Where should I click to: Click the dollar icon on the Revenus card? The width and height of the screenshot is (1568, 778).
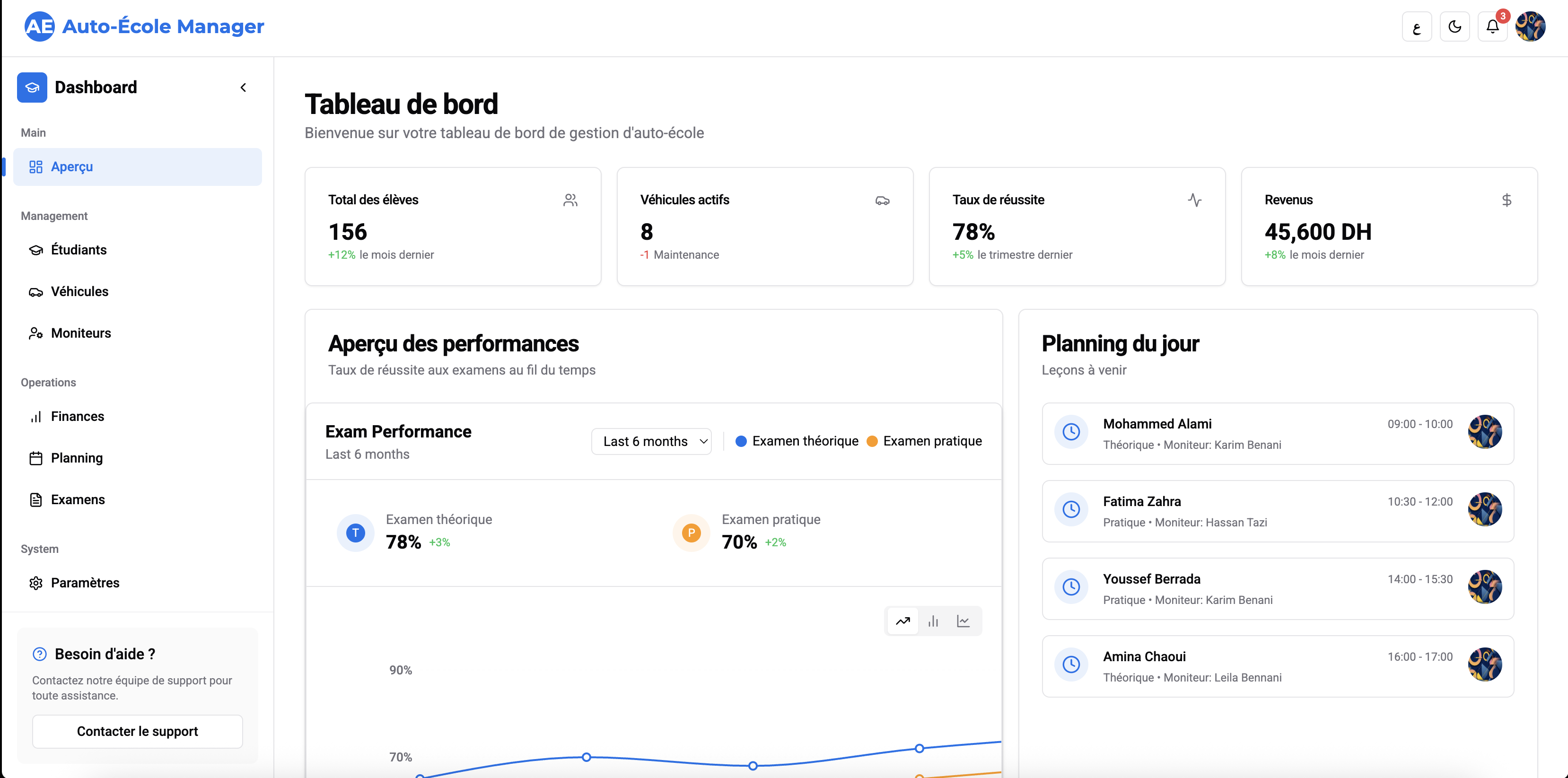1507,200
